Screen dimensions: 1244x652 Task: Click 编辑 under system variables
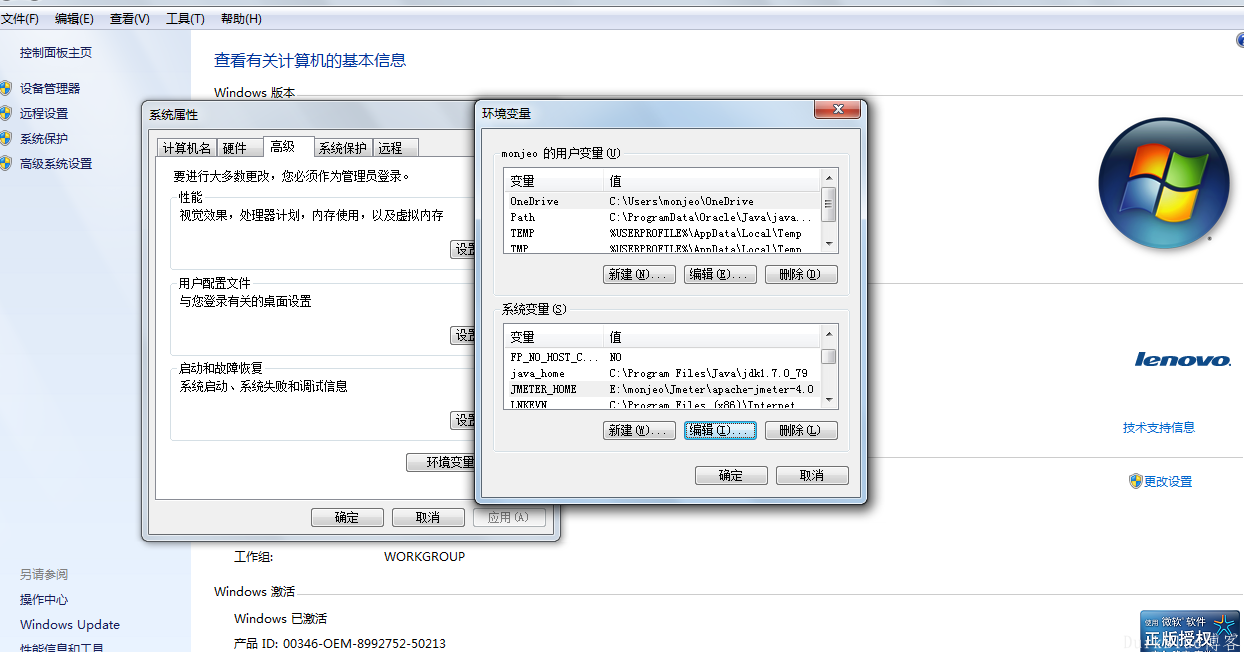point(721,430)
